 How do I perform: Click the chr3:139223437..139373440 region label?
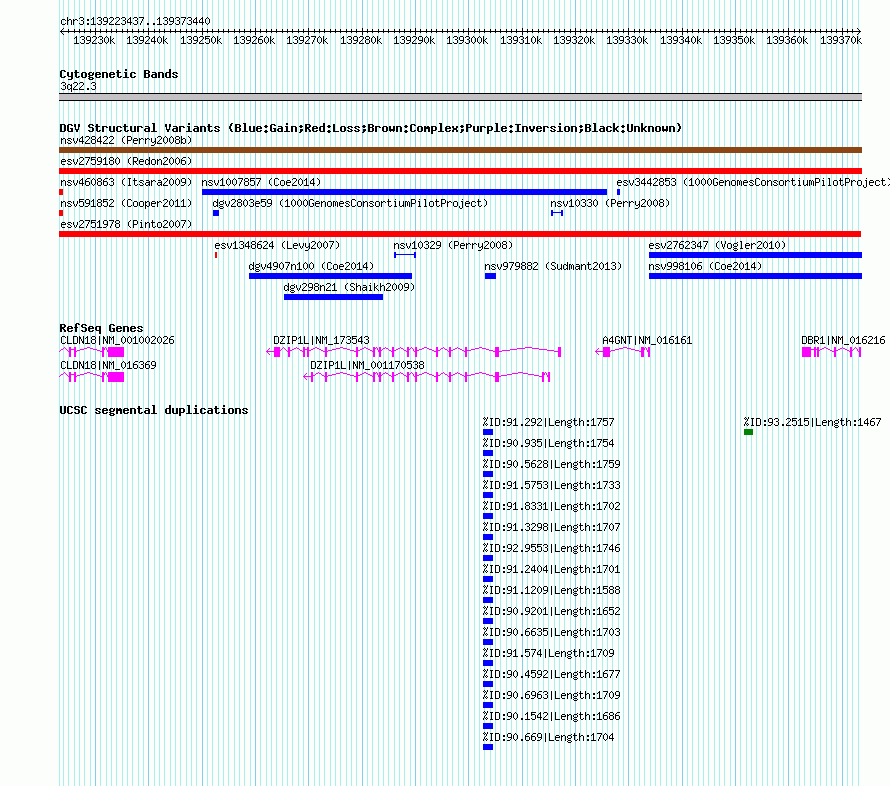[x=135, y=21]
